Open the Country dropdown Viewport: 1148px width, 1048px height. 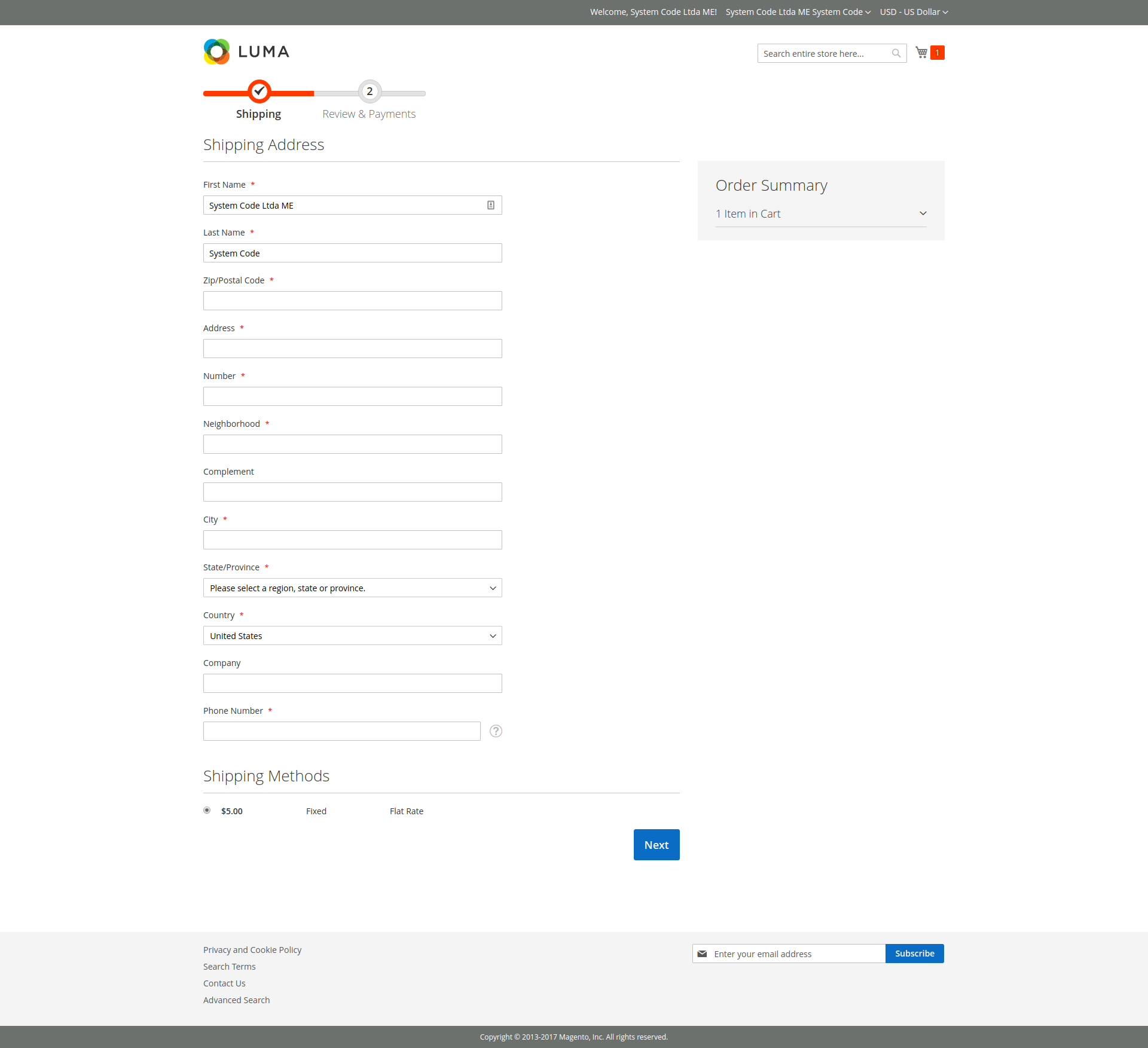click(352, 635)
